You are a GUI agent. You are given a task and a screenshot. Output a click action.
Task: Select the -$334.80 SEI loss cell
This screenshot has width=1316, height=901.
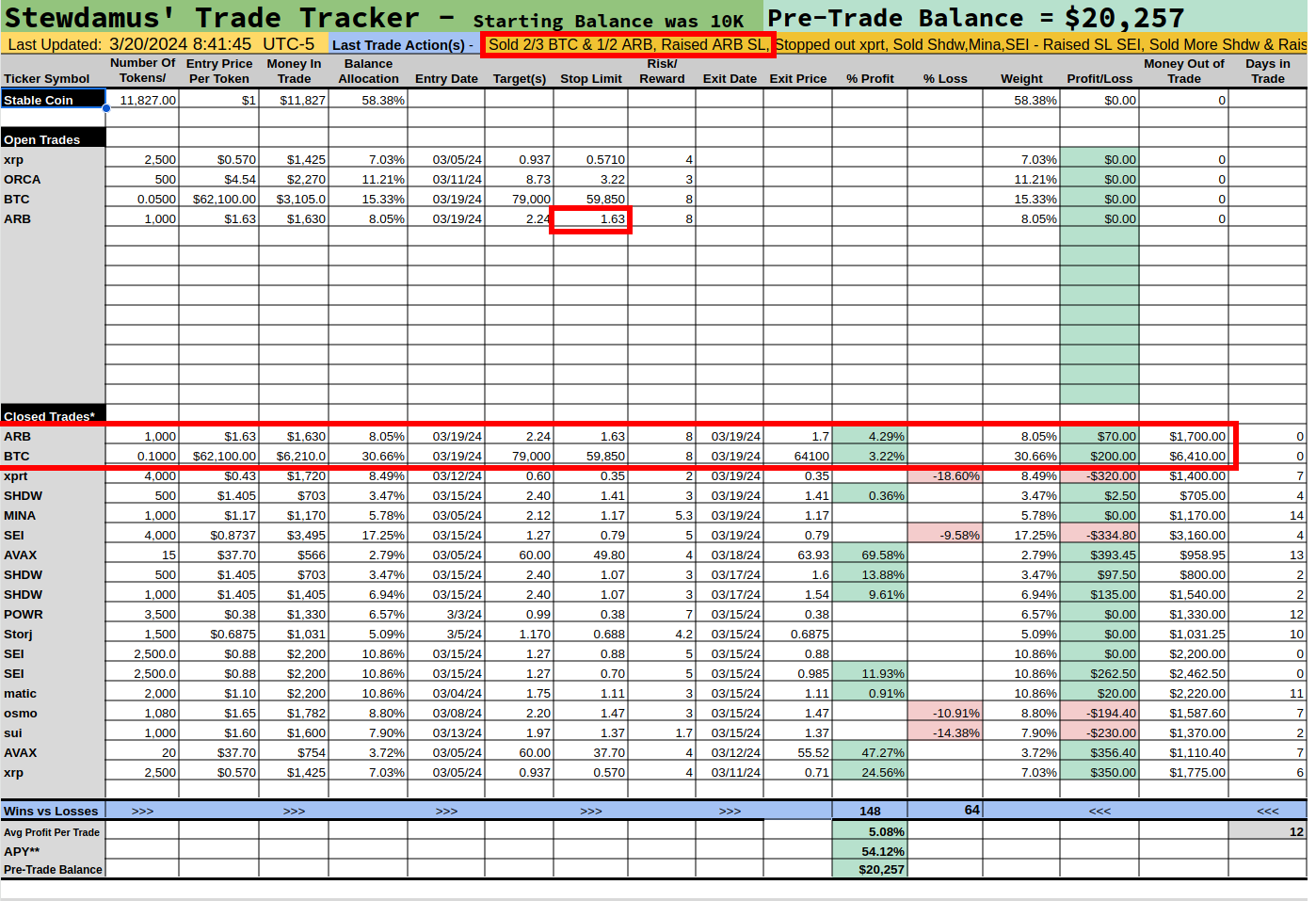click(1099, 536)
